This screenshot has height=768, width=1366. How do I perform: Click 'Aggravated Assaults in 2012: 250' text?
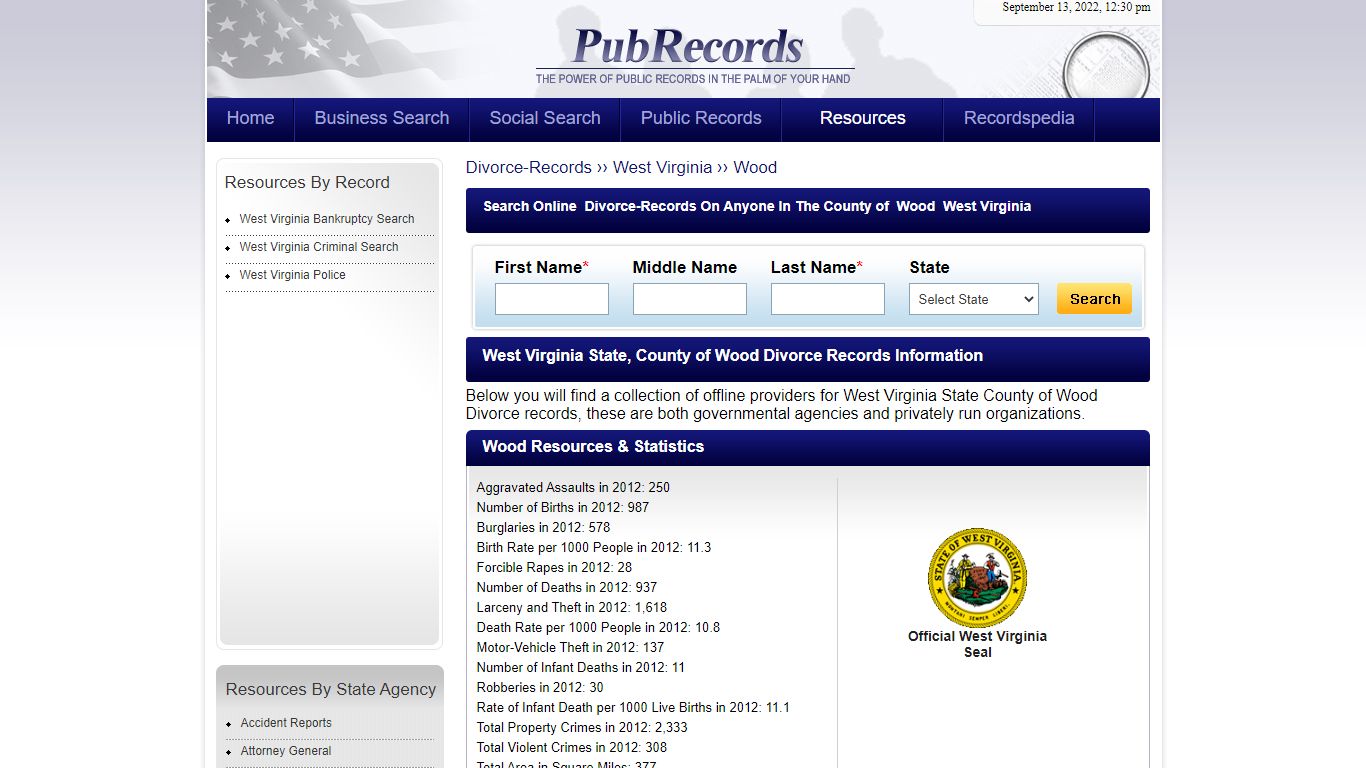point(573,488)
